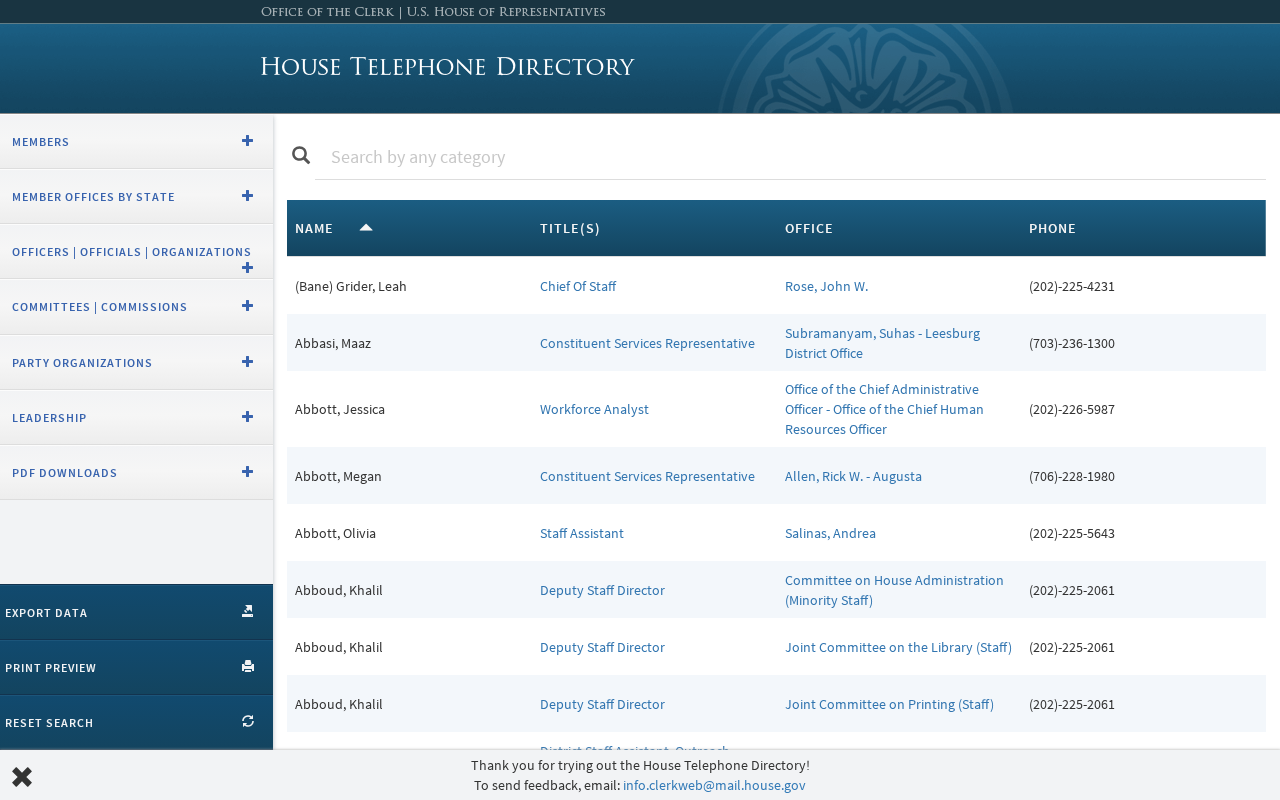Open the Staff Assistant title link

[x=582, y=533]
